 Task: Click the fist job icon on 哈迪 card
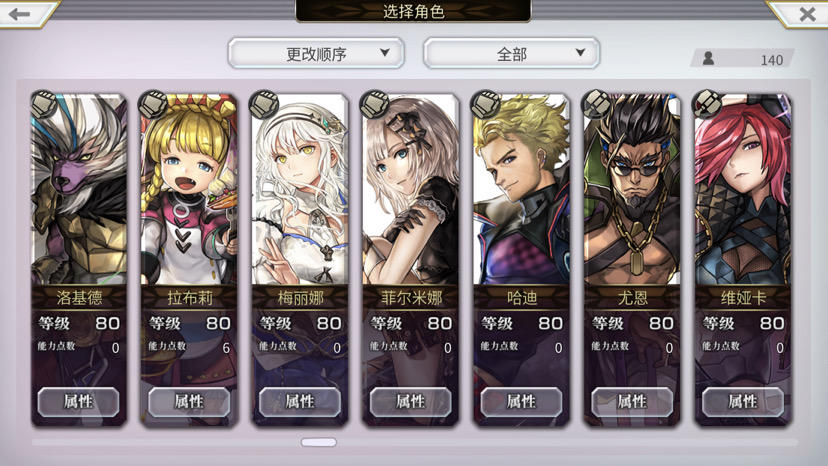tap(485, 104)
